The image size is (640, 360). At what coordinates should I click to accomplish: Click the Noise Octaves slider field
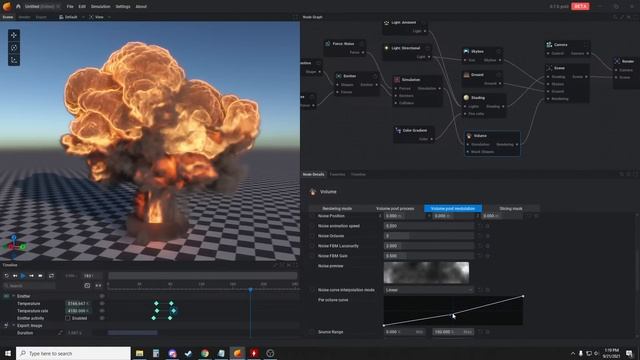(429, 236)
